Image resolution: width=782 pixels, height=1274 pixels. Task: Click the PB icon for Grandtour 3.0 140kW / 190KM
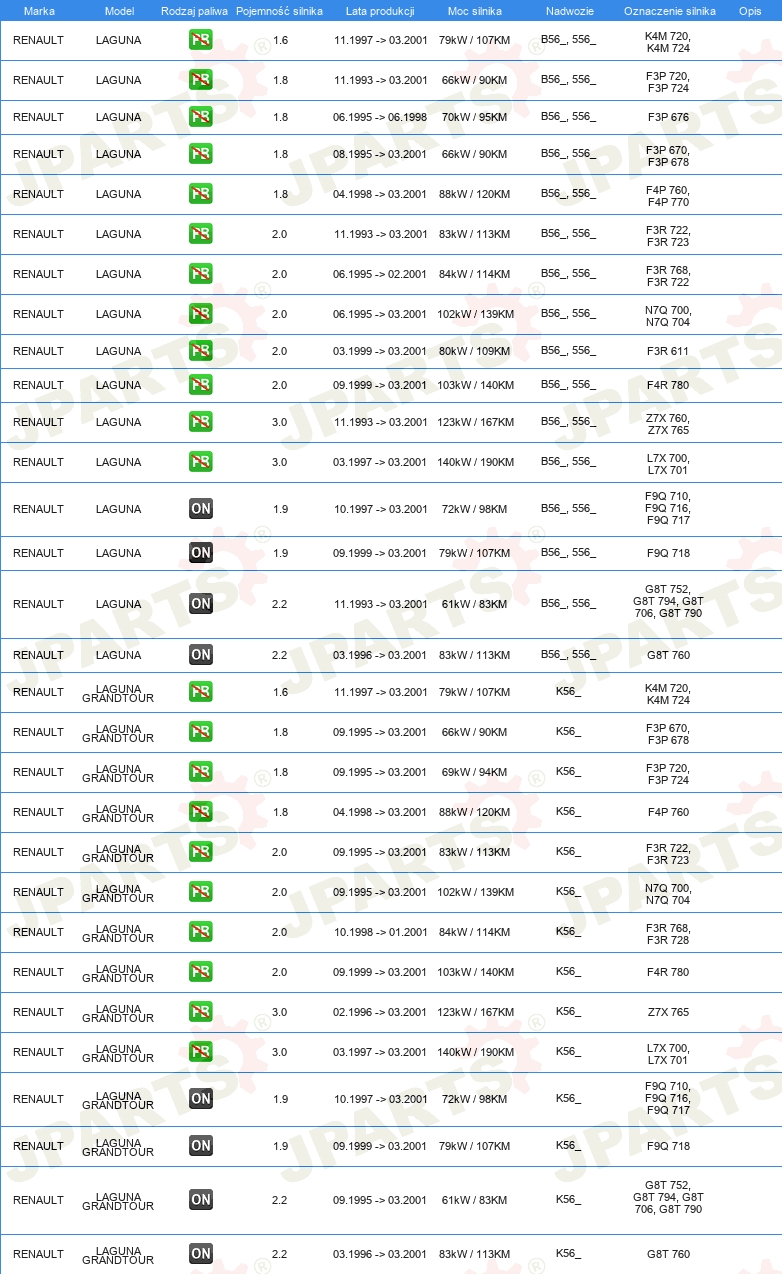coord(200,1052)
